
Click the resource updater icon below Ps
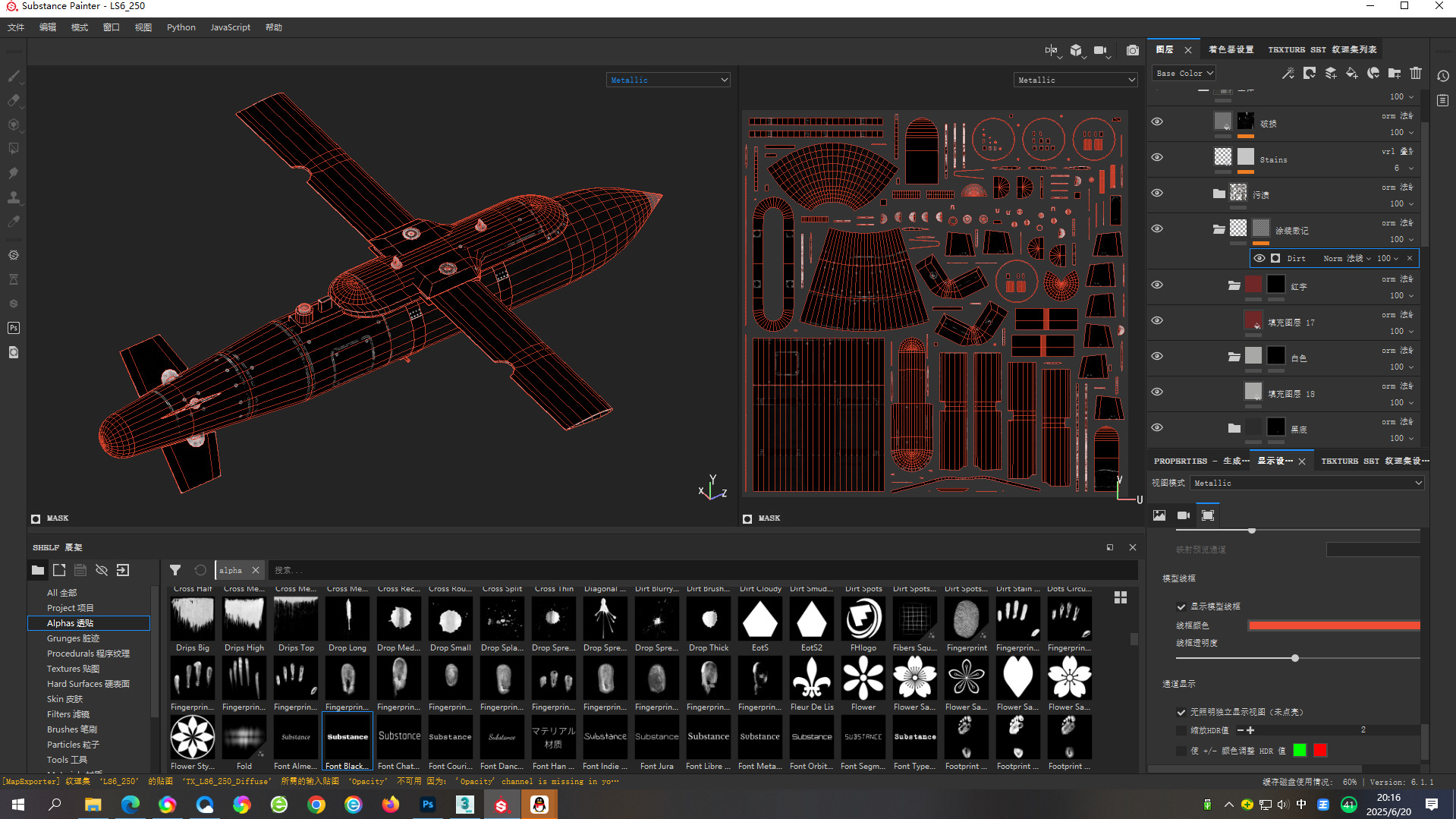14,352
